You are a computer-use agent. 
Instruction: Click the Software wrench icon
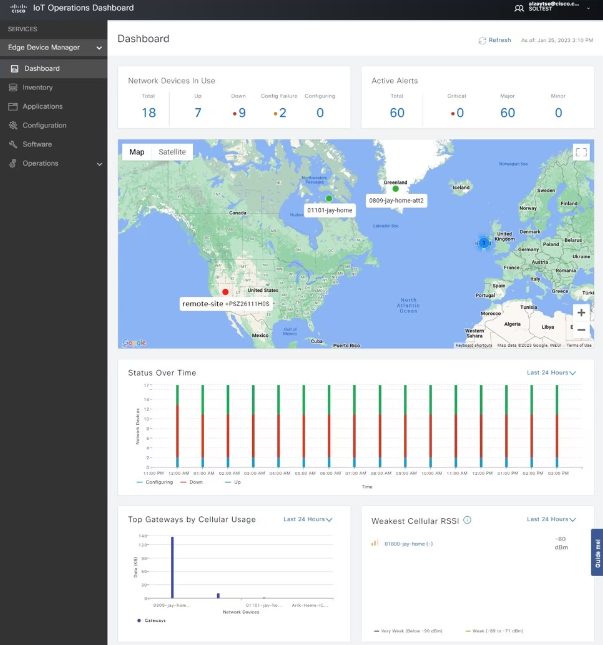13,144
